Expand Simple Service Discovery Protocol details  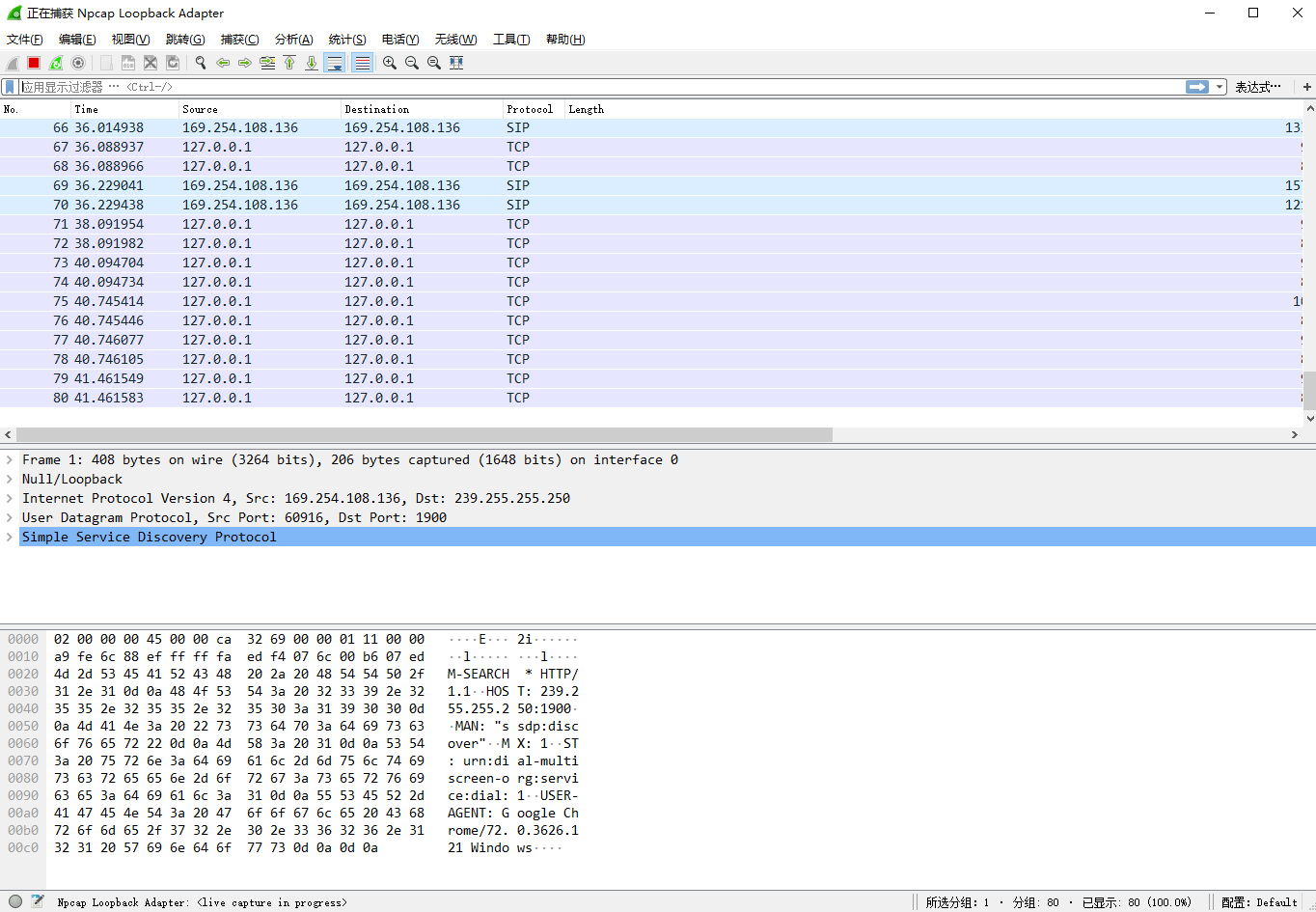coord(11,537)
